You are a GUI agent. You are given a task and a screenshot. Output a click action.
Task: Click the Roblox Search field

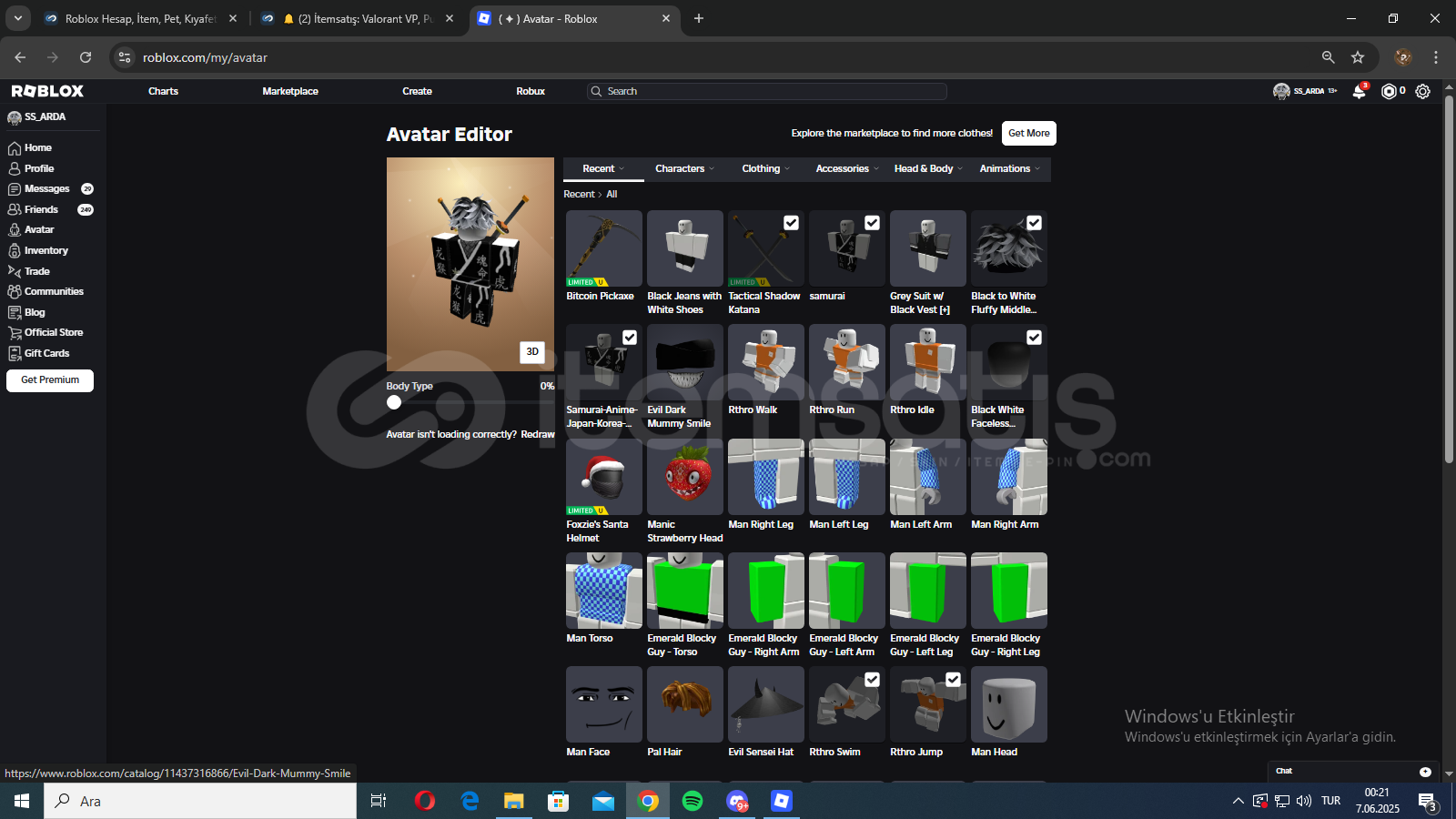click(x=766, y=91)
